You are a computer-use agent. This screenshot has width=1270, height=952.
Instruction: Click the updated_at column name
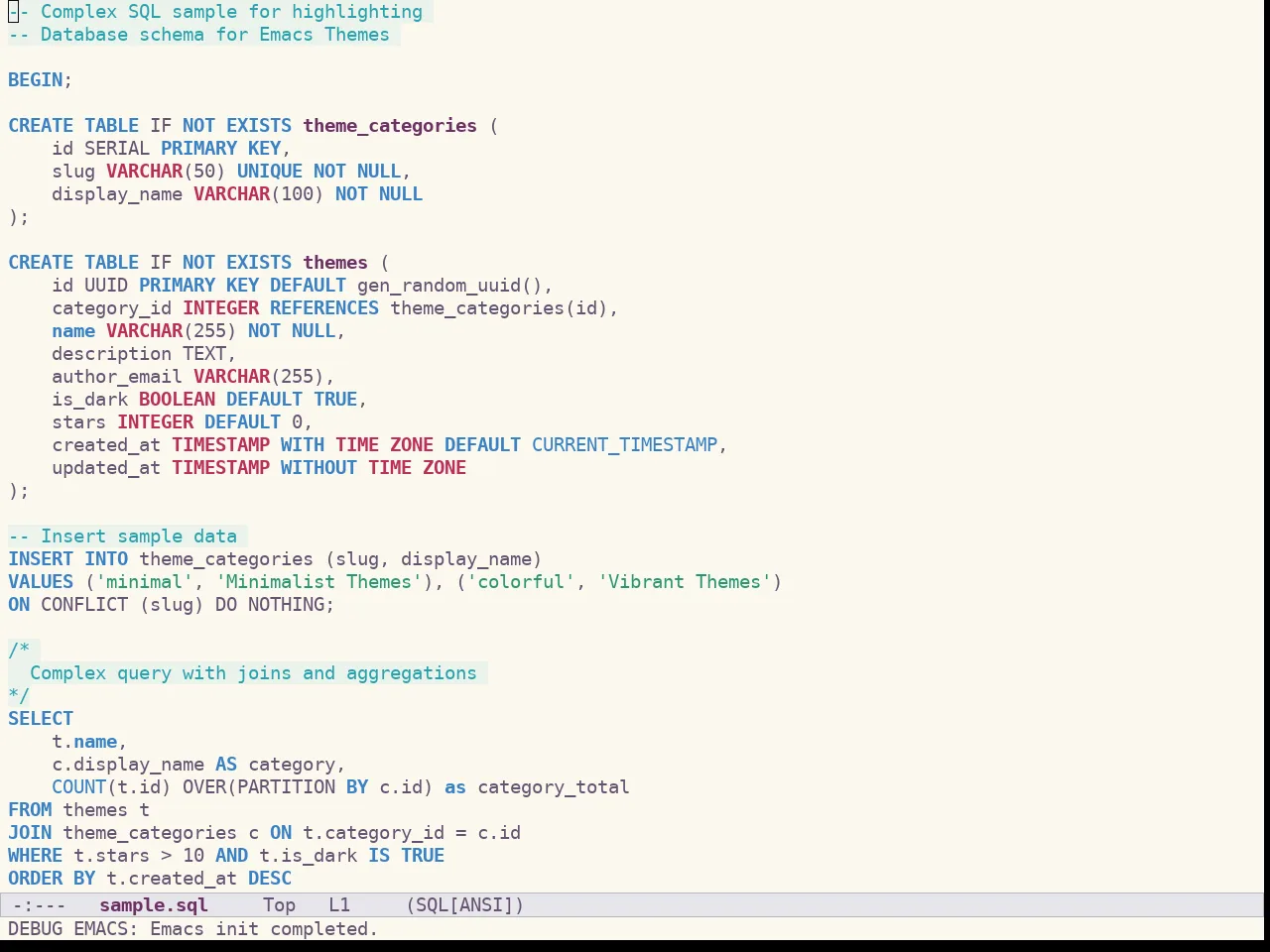(x=106, y=468)
